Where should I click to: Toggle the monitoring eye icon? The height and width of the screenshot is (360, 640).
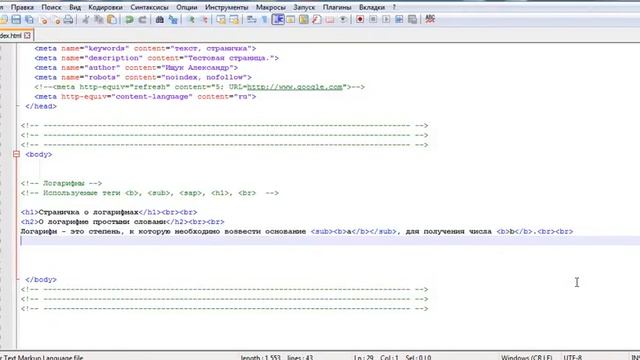[x=343, y=19]
